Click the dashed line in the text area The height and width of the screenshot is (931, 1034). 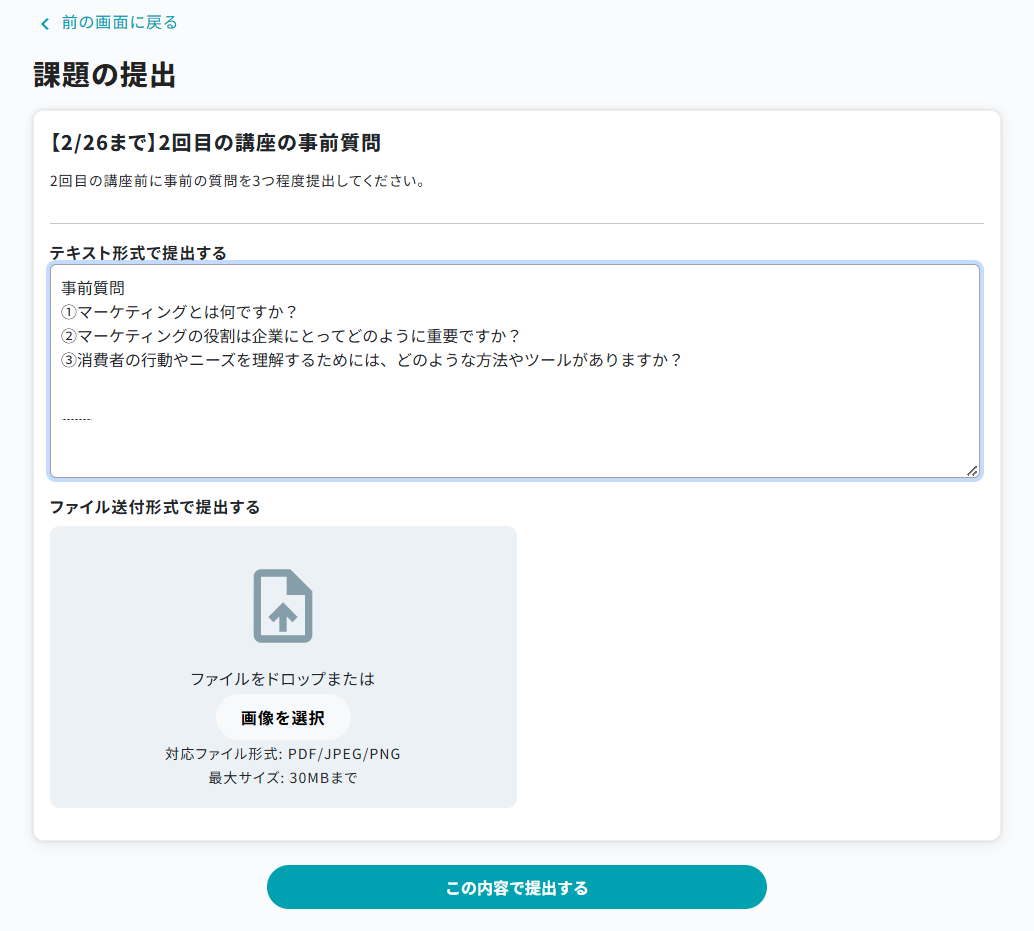77,419
